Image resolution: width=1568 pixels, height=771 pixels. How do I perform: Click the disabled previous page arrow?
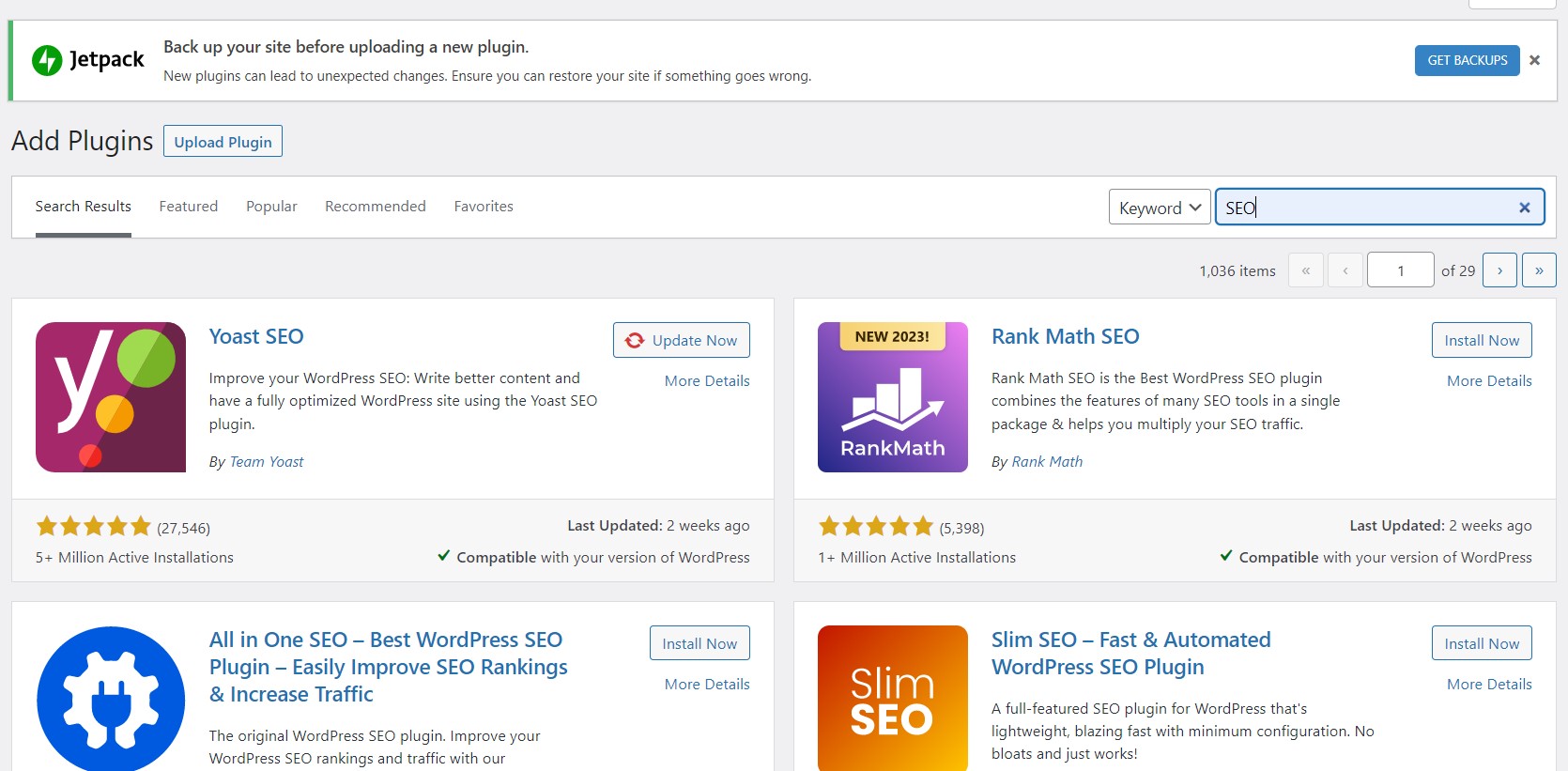[x=1345, y=270]
